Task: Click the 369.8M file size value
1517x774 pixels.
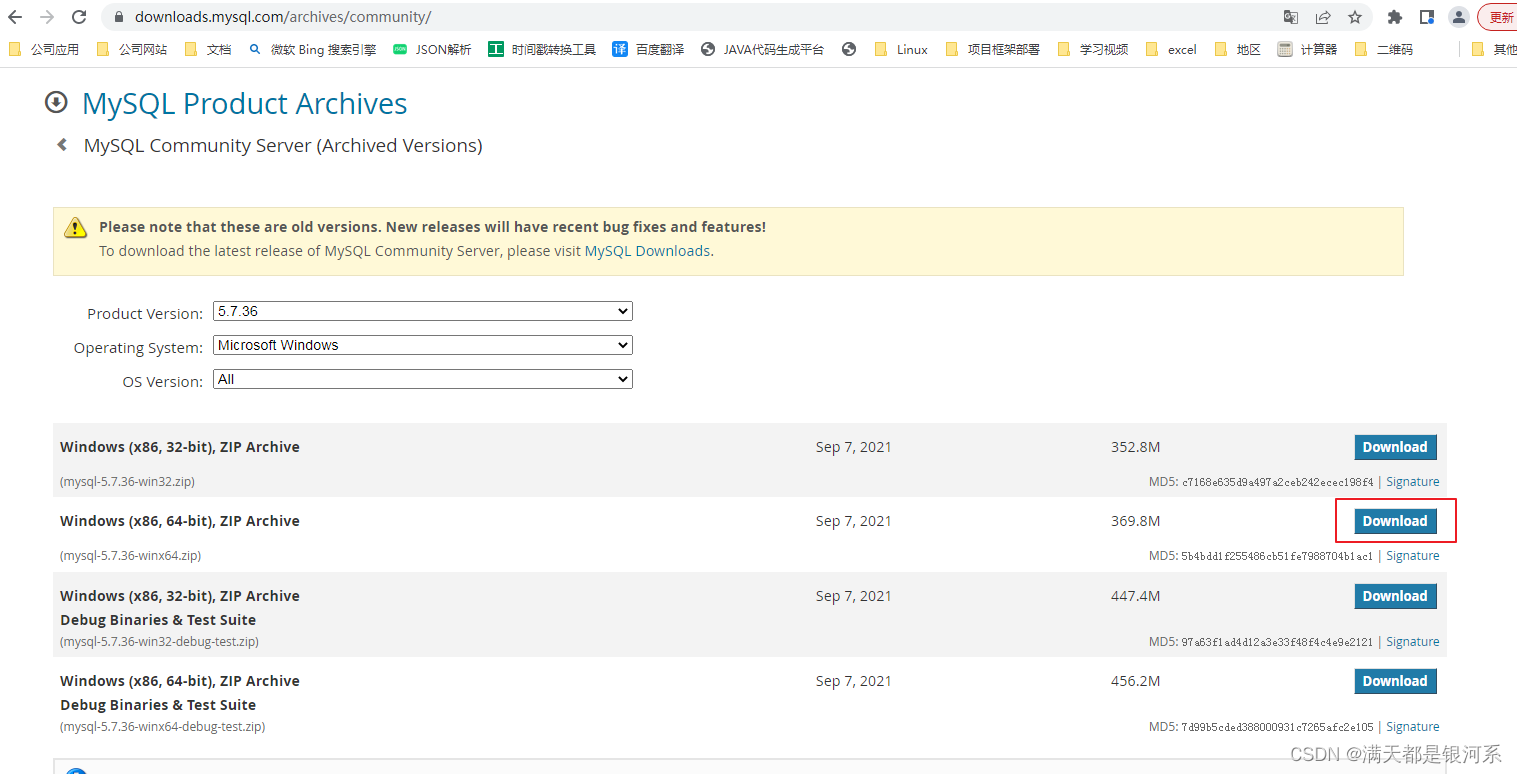Action: (x=1135, y=521)
